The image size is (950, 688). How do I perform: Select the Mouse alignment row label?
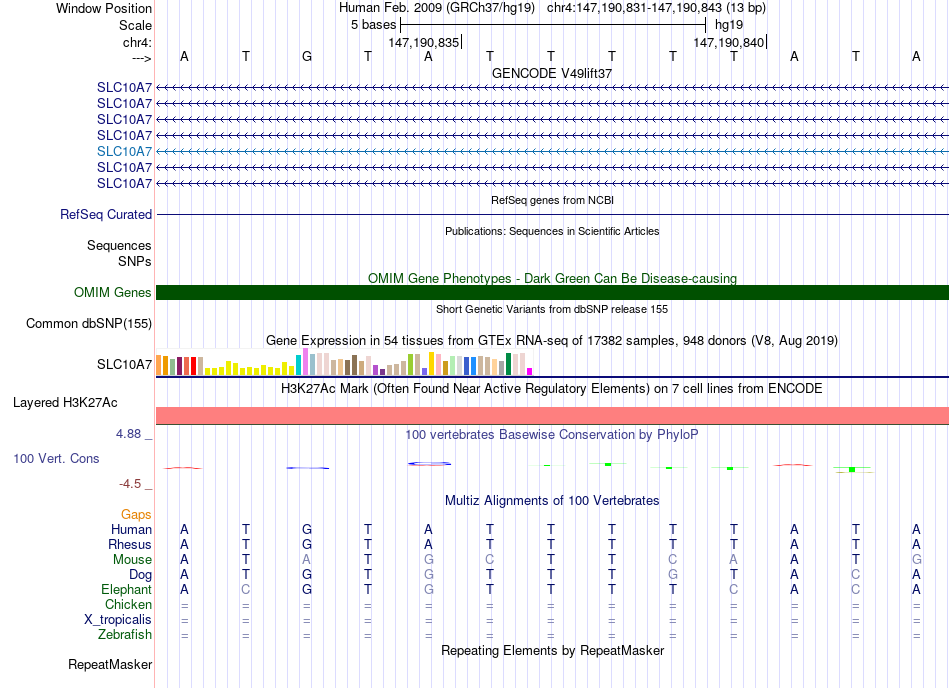point(132,560)
